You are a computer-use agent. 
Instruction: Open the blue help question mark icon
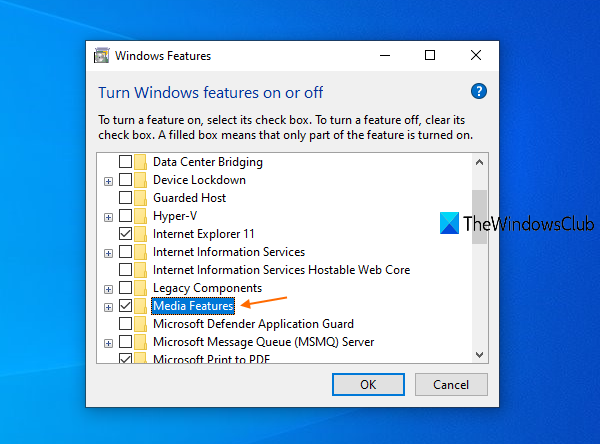point(479,91)
